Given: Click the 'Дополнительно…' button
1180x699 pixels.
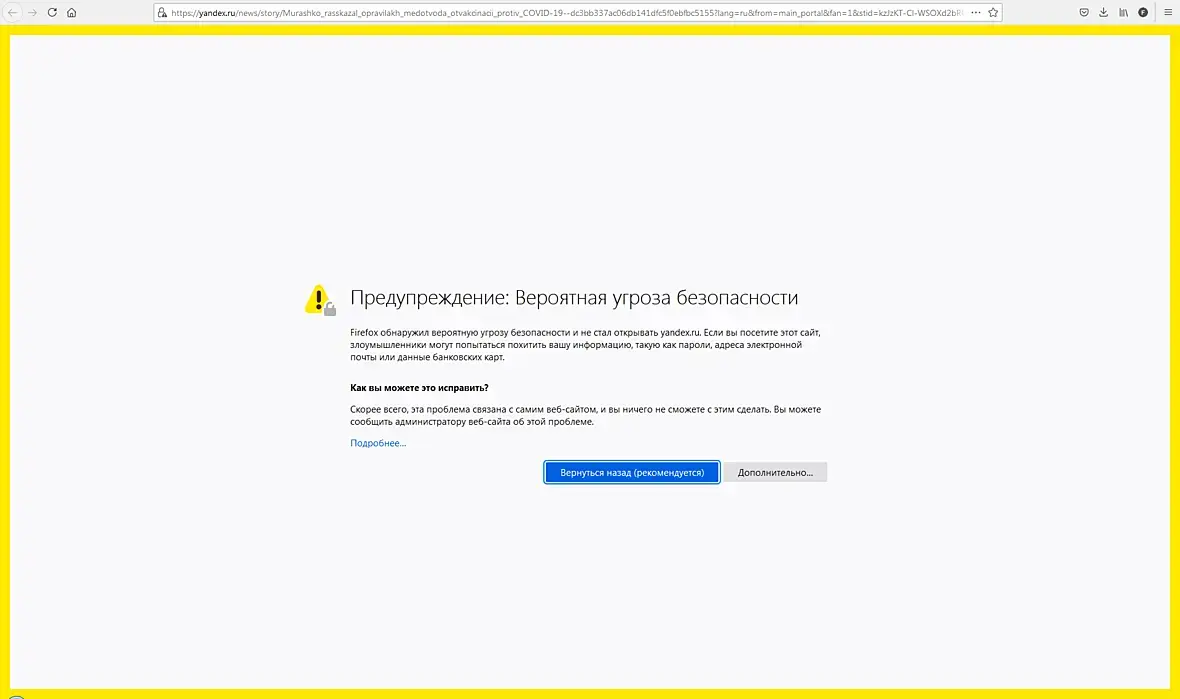Looking at the screenshot, I should tap(775, 473).
